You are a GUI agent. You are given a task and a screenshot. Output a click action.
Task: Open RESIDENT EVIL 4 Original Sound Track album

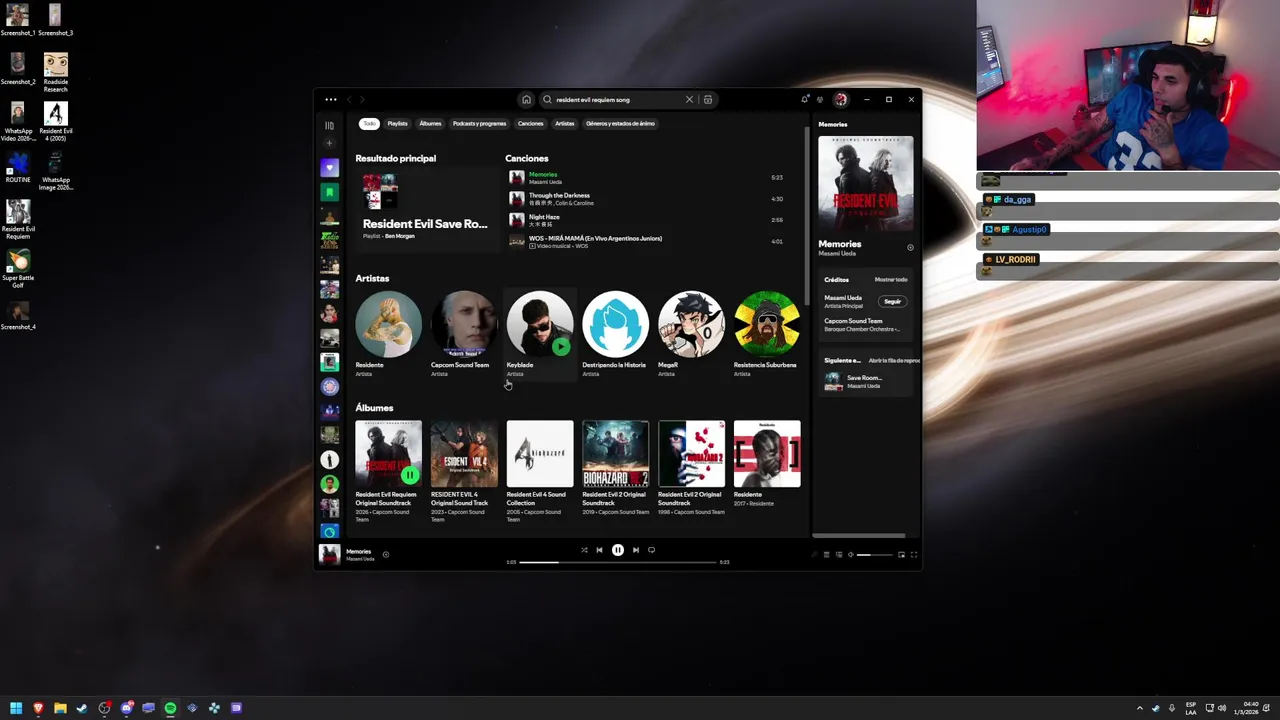pos(464,472)
